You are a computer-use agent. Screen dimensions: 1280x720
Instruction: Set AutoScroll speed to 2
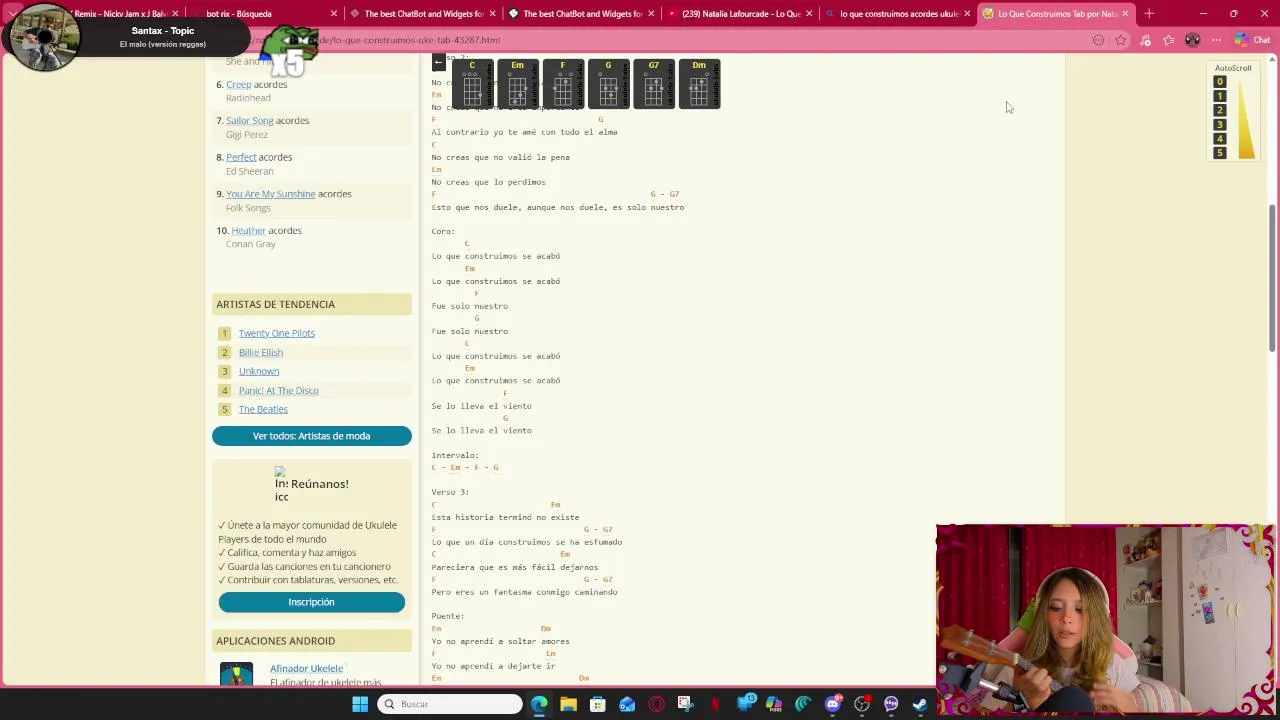point(1219,110)
